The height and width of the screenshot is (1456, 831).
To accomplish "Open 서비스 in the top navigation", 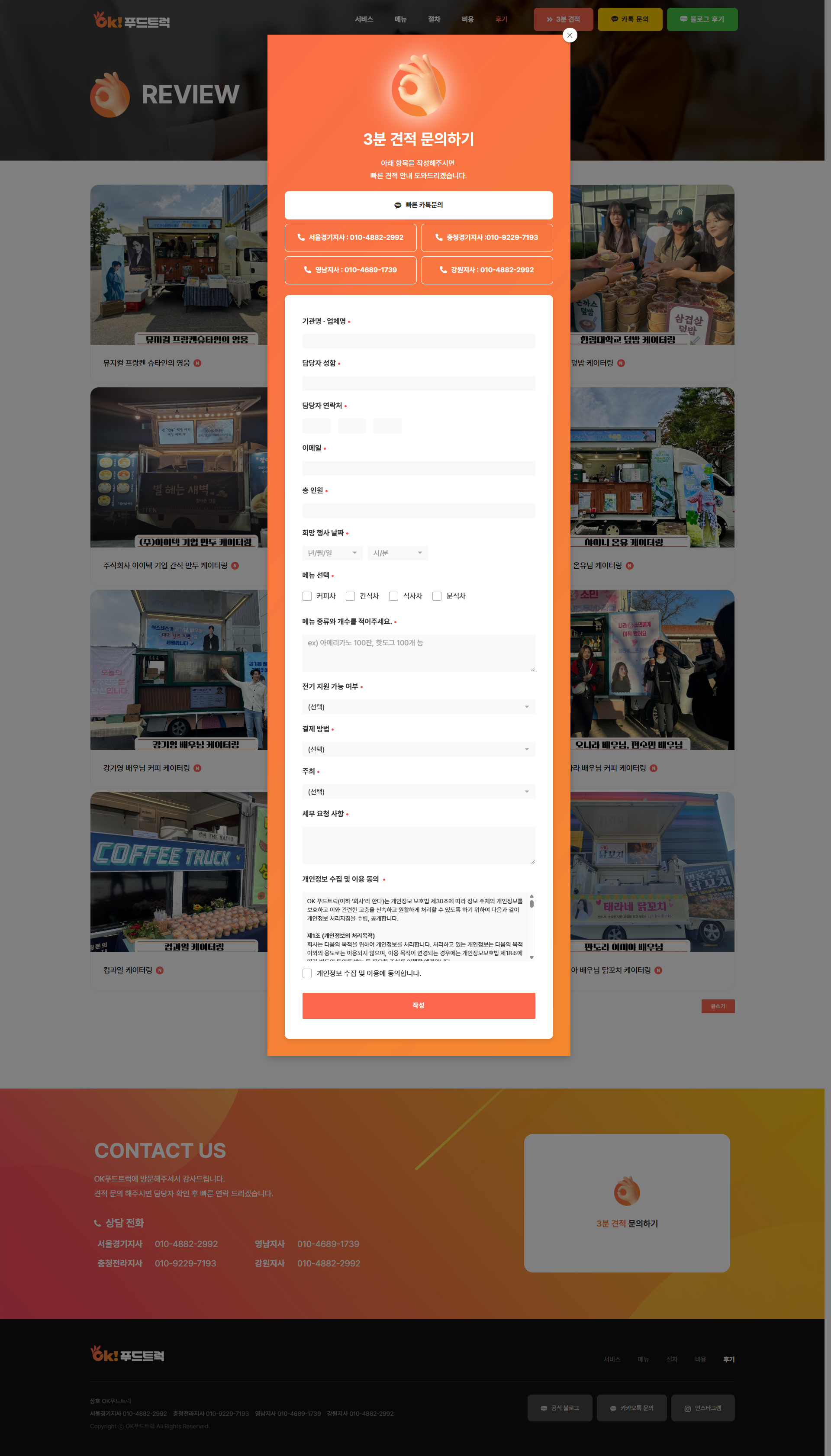I will pyautogui.click(x=364, y=19).
